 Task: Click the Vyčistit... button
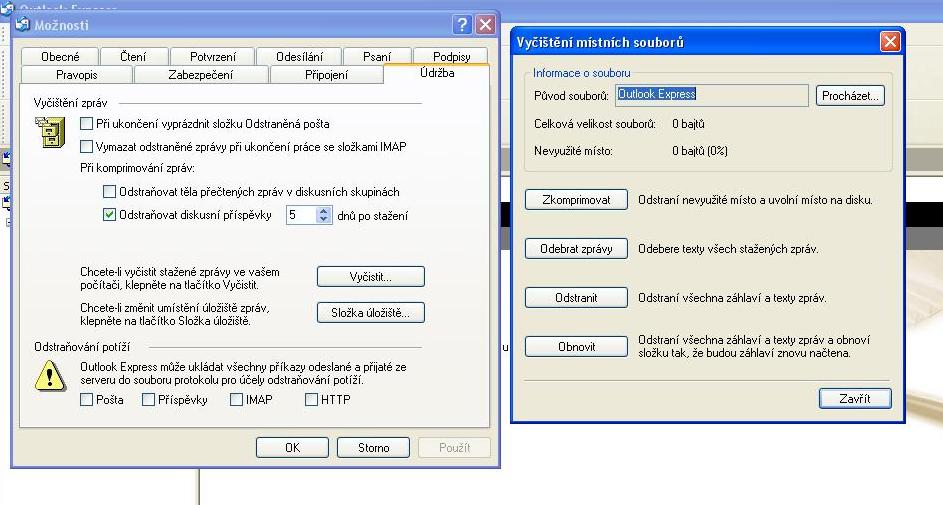(370, 277)
